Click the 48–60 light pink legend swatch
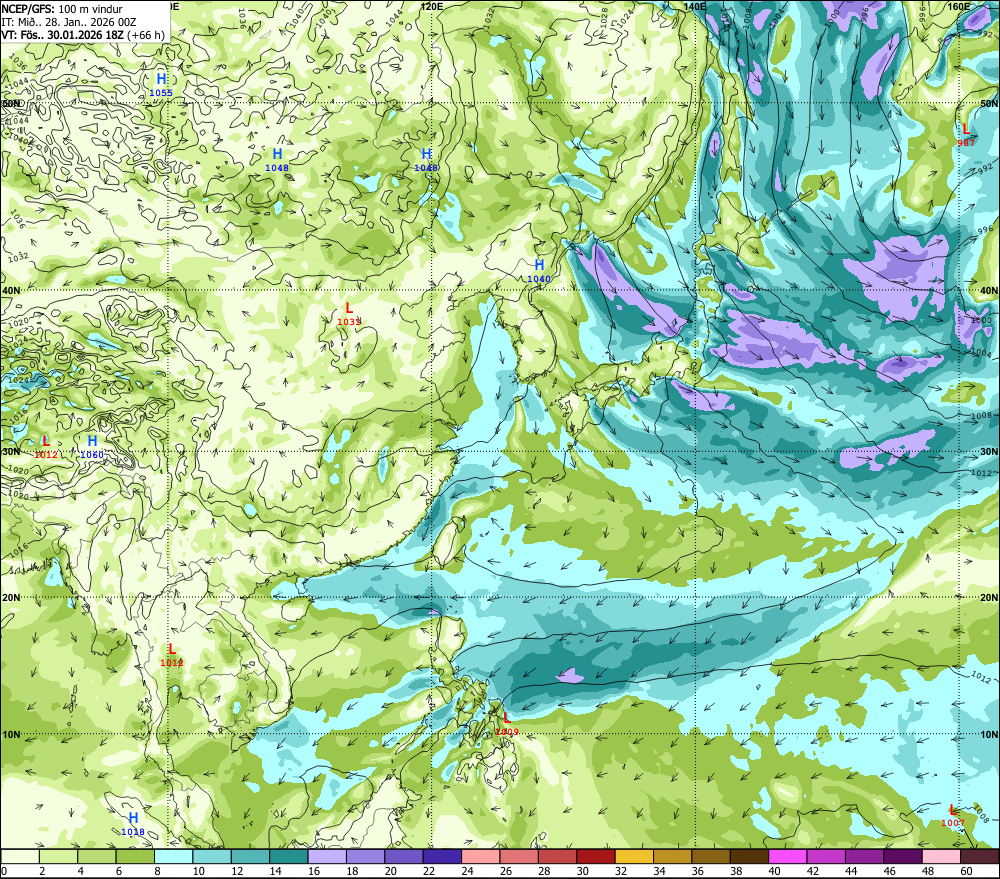This screenshot has width=1000, height=879. click(941, 856)
